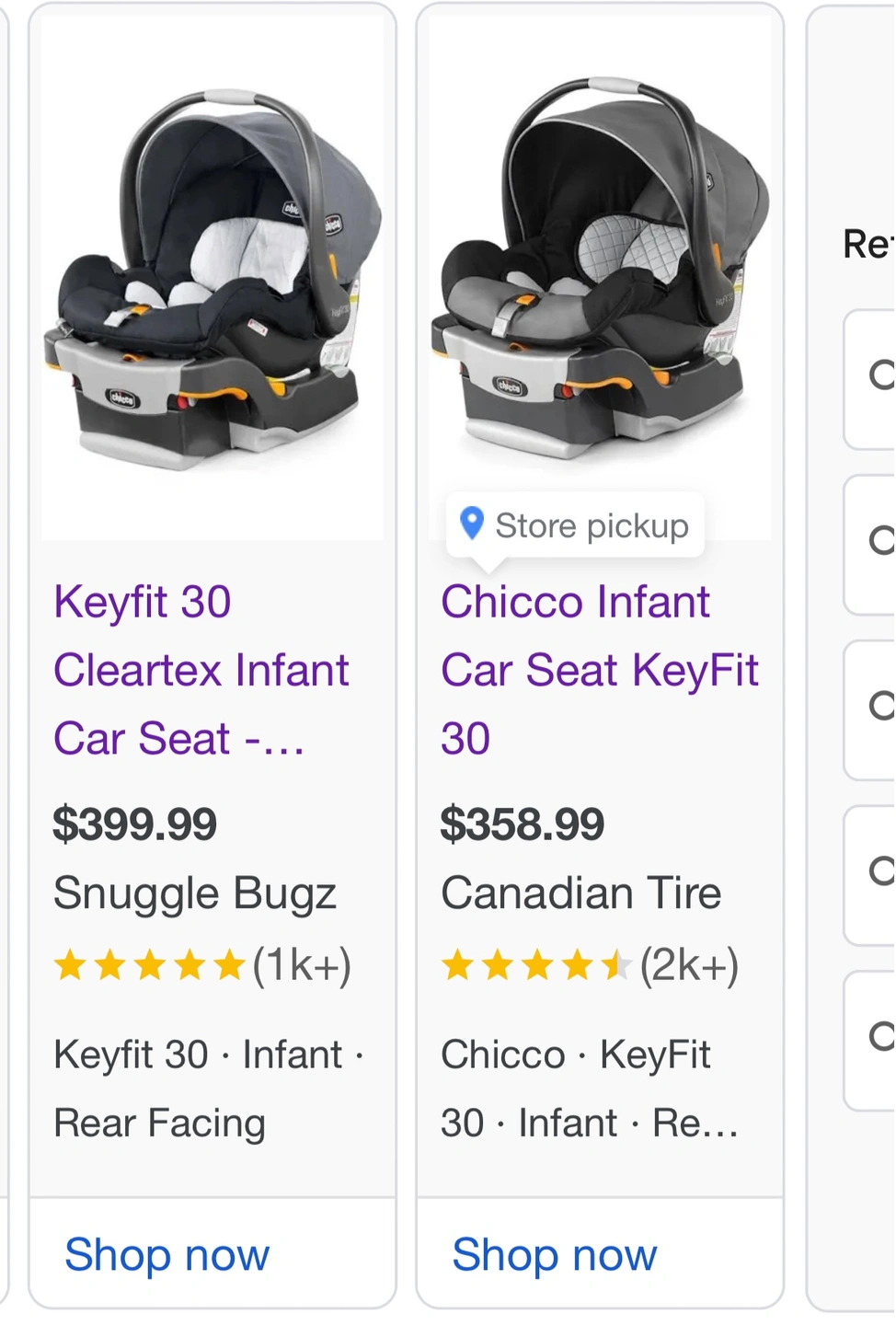Tap the blue Store pickup location pin
The image size is (896, 1325).
pyautogui.click(x=472, y=524)
